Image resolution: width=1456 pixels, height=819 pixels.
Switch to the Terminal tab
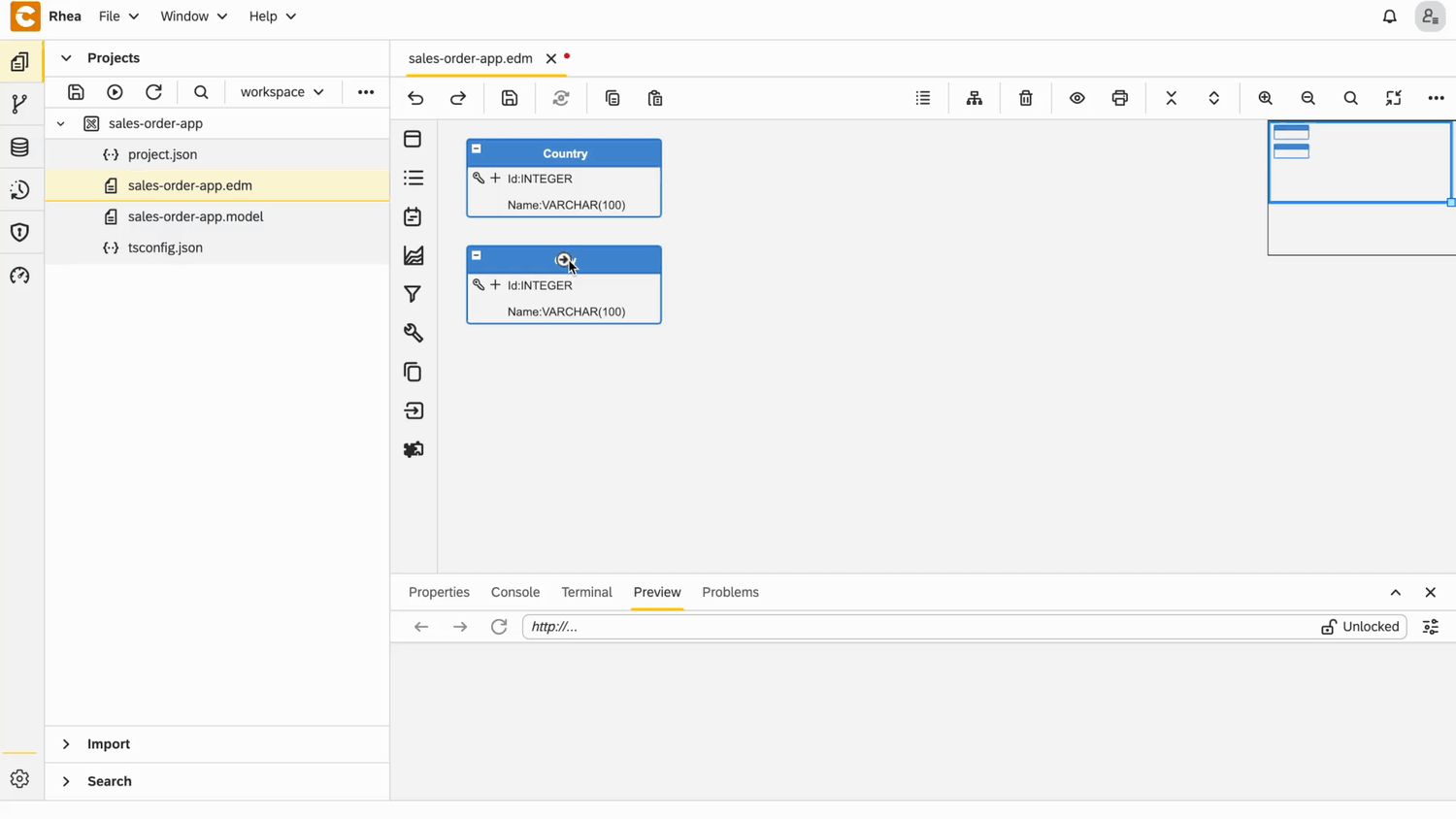(586, 592)
